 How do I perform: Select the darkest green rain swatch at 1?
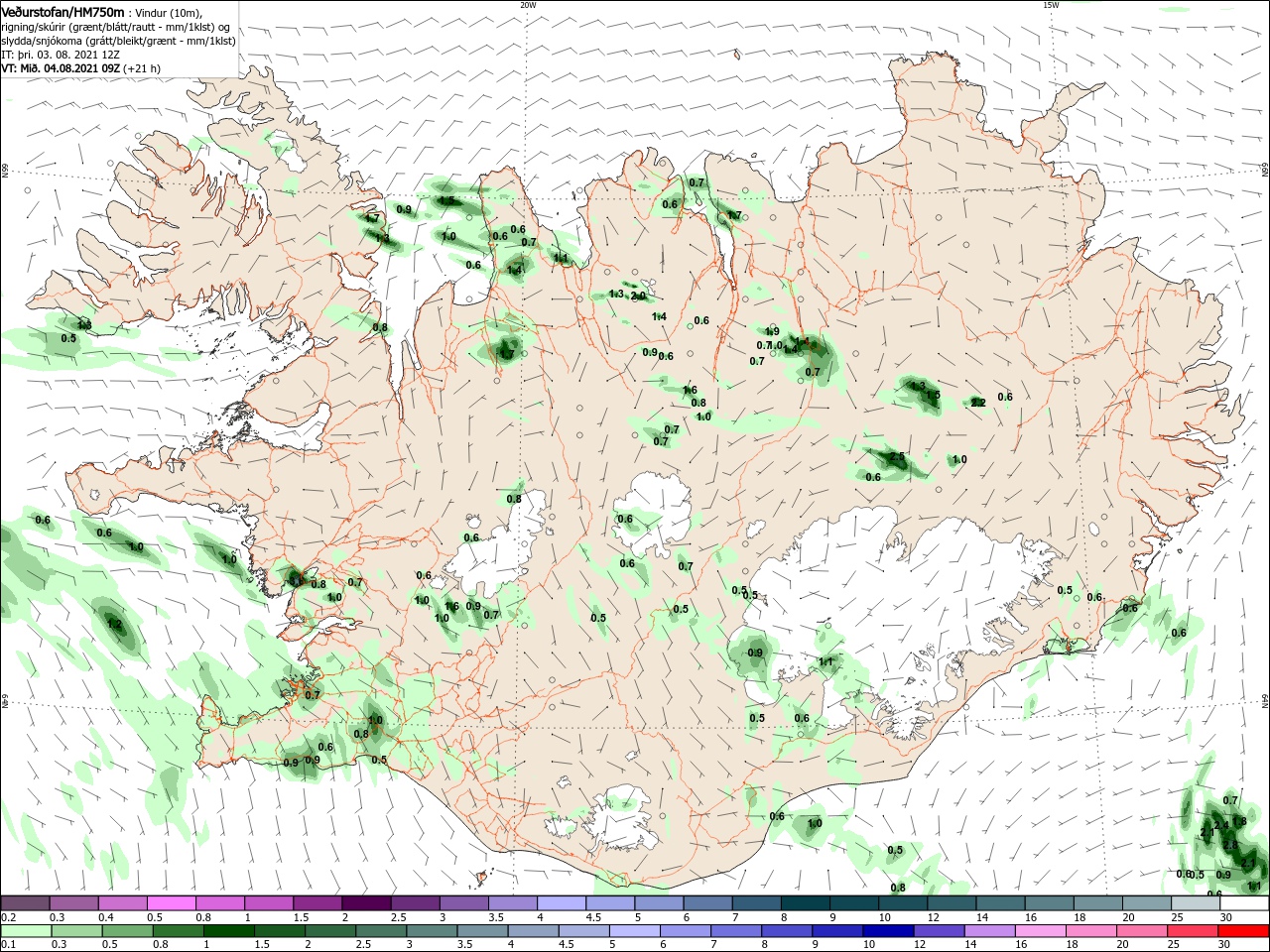[228, 931]
